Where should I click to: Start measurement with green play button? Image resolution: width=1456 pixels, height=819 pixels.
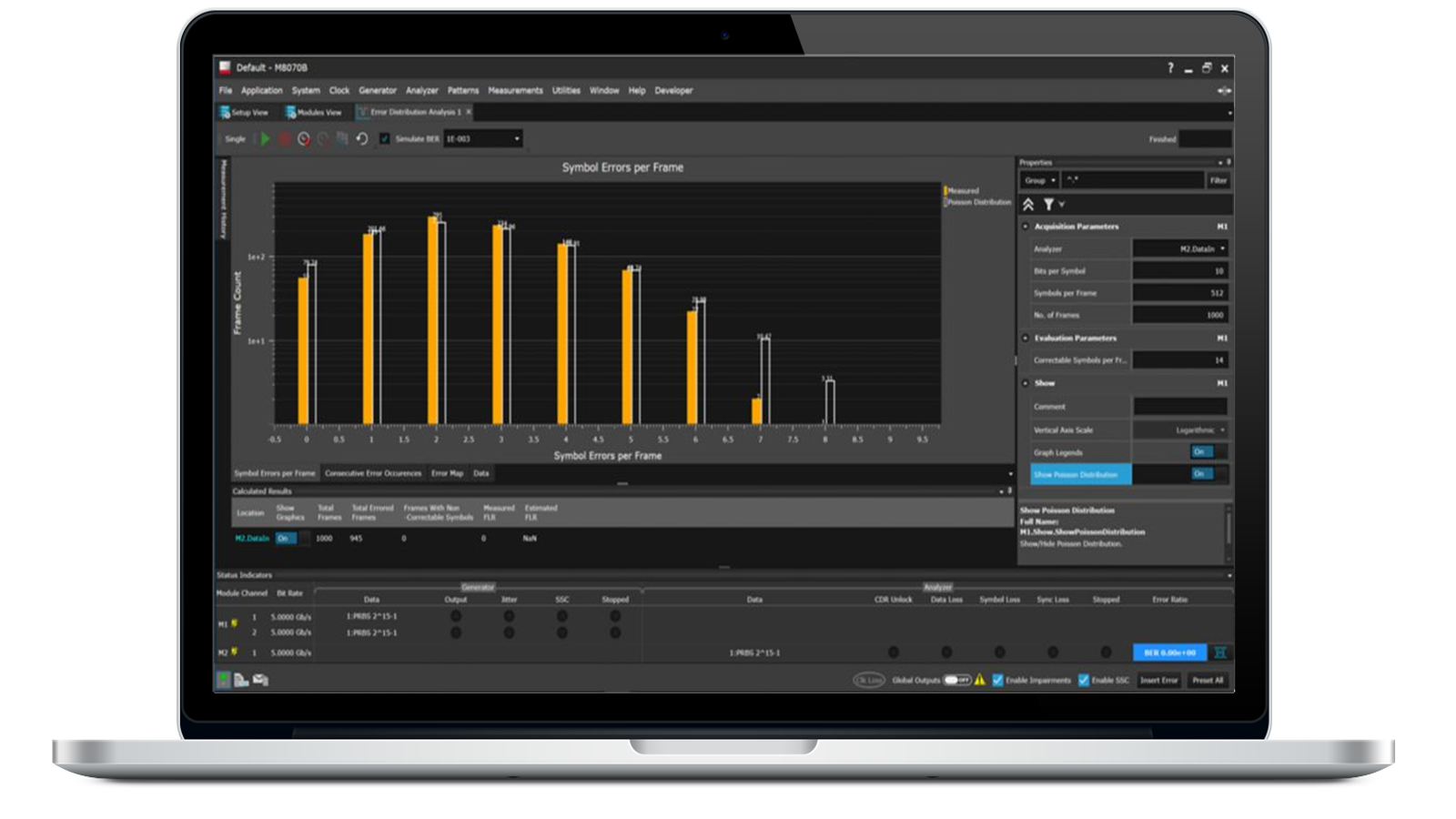click(265, 139)
